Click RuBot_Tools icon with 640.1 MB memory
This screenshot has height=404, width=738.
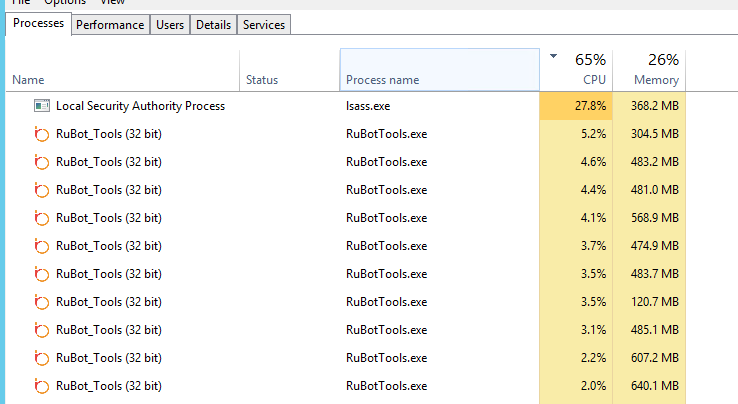click(42, 386)
